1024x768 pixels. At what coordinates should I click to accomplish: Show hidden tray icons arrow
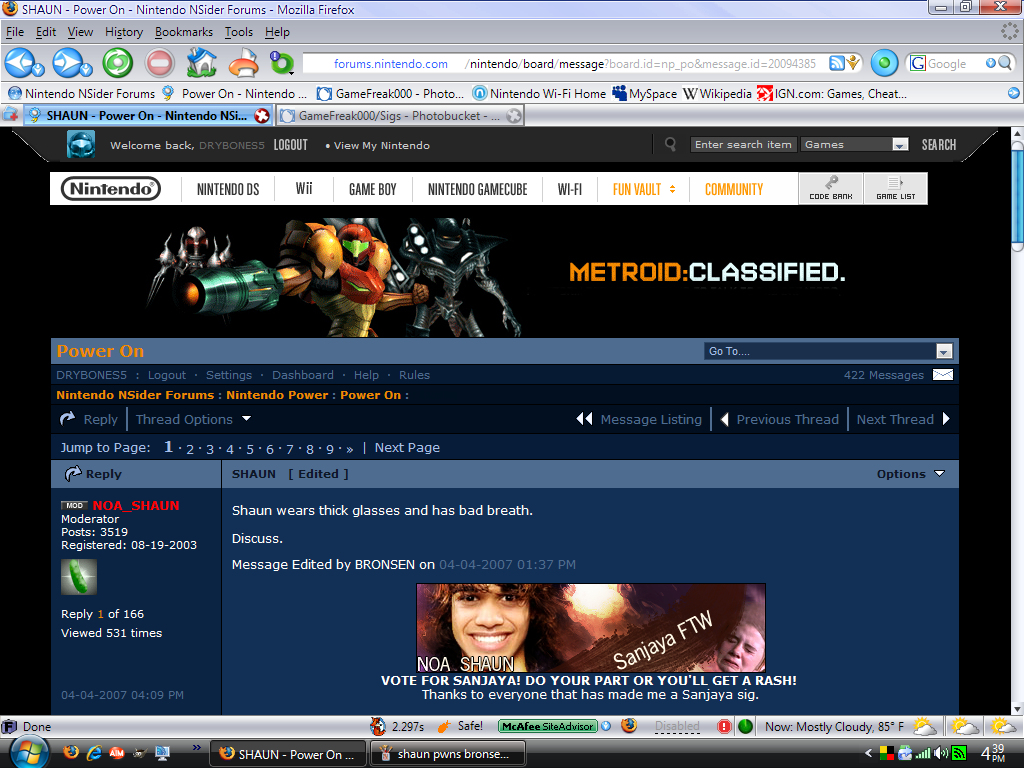pos(868,753)
